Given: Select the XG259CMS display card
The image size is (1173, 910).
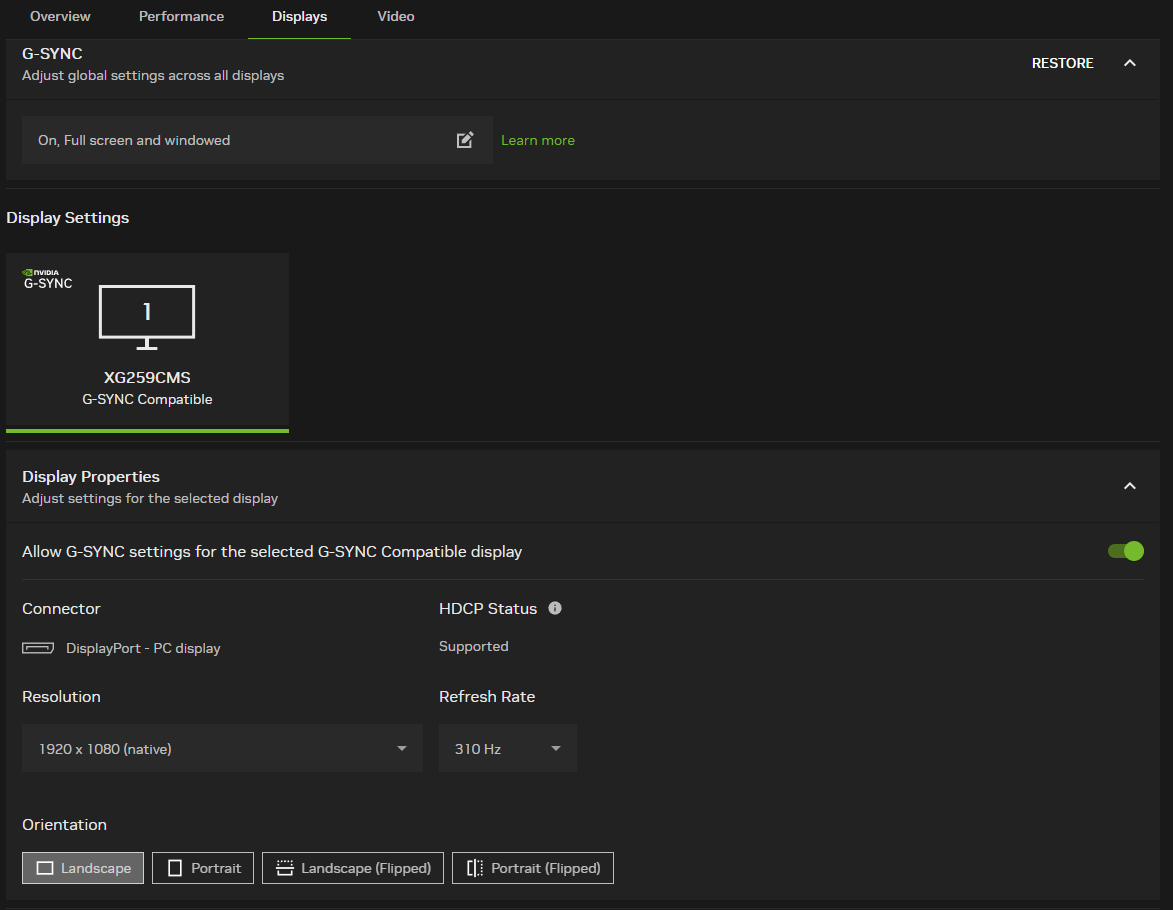Looking at the screenshot, I should click(x=147, y=342).
